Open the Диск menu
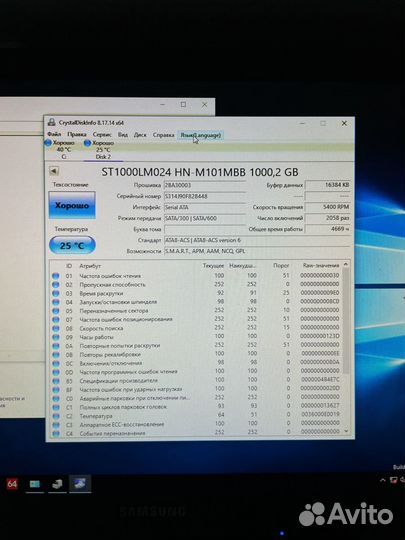This screenshot has width=405, height=540. (x=140, y=135)
